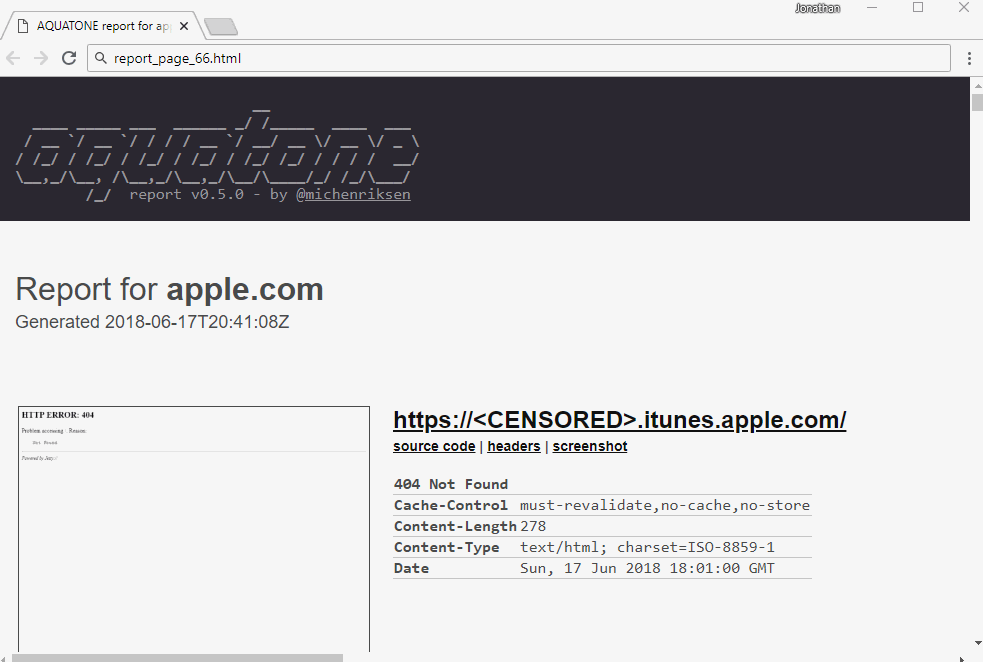This screenshot has width=983, height=662.
Task: Click the 'report v0.5.0' version text
Action: click(x=187, y=194)
